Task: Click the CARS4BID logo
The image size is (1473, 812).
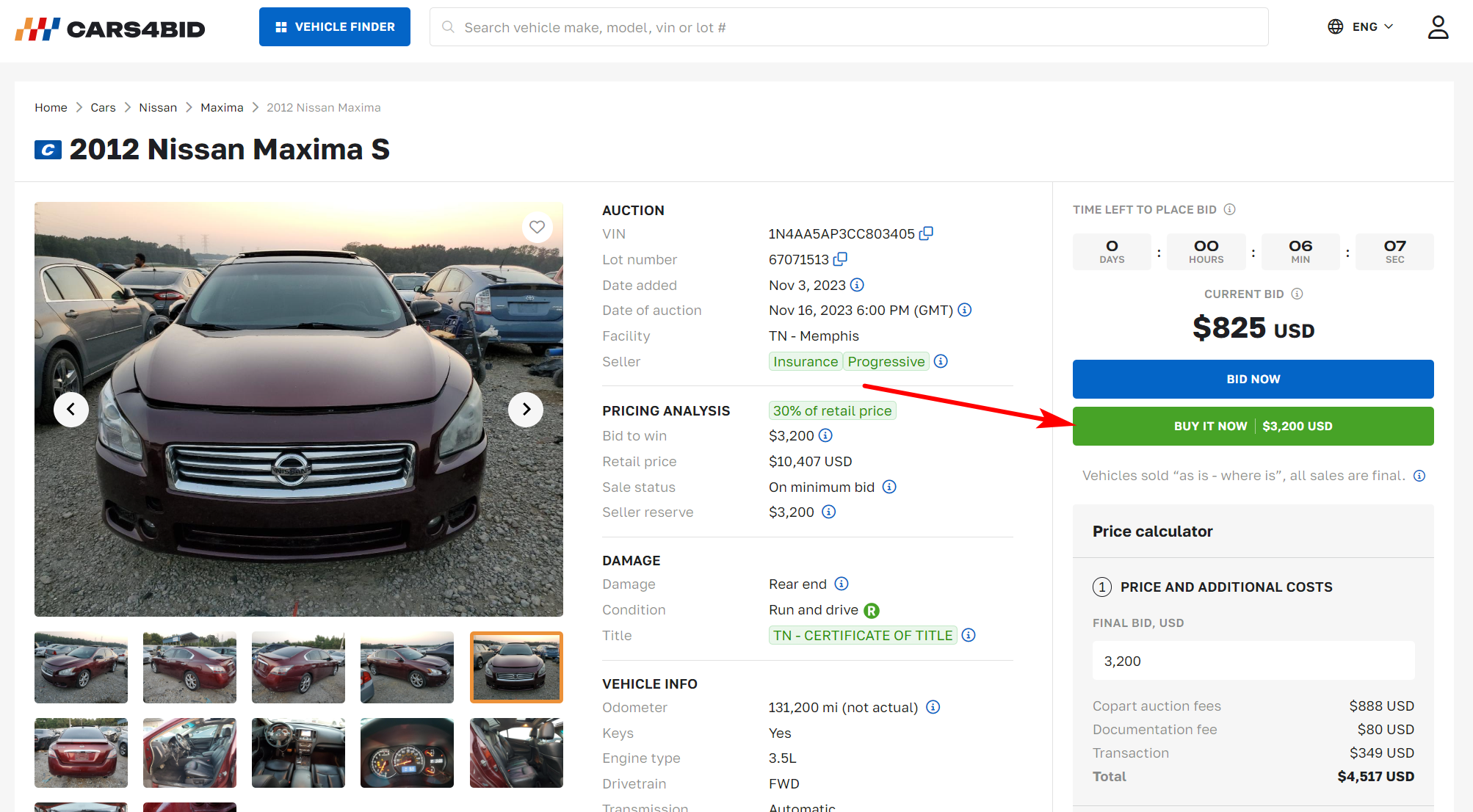Action: coord(110,29)
